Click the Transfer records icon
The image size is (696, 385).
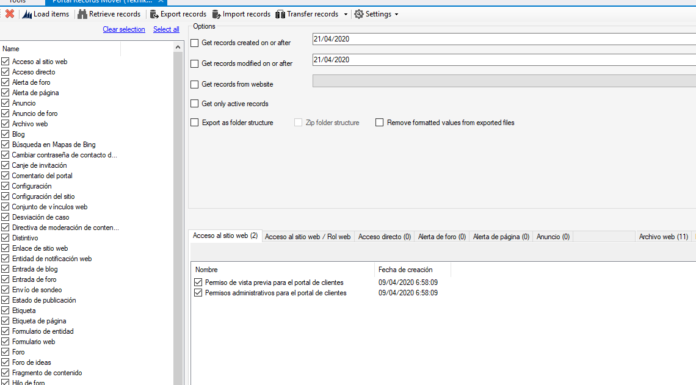click(x=280, y=14)
